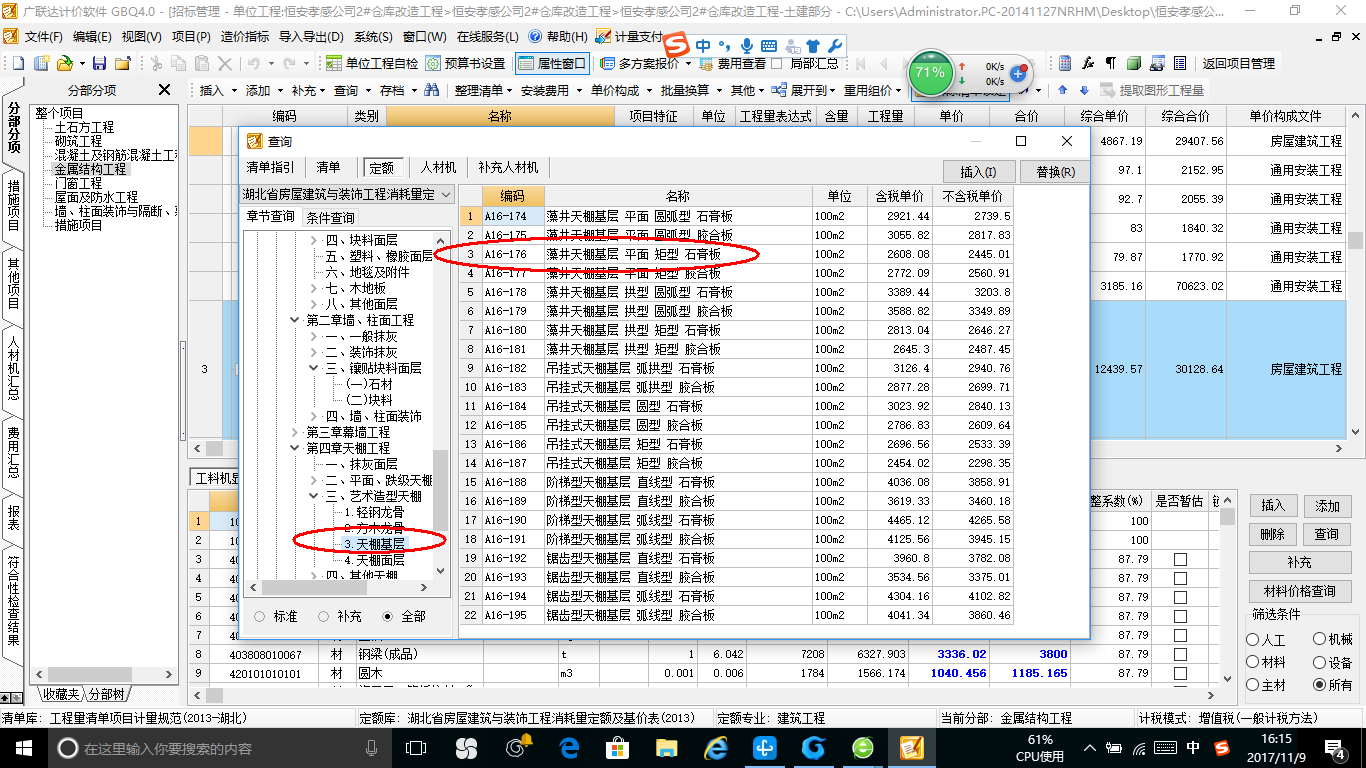Expand the 一、一般抹灰 tree node

pos(314,337)
